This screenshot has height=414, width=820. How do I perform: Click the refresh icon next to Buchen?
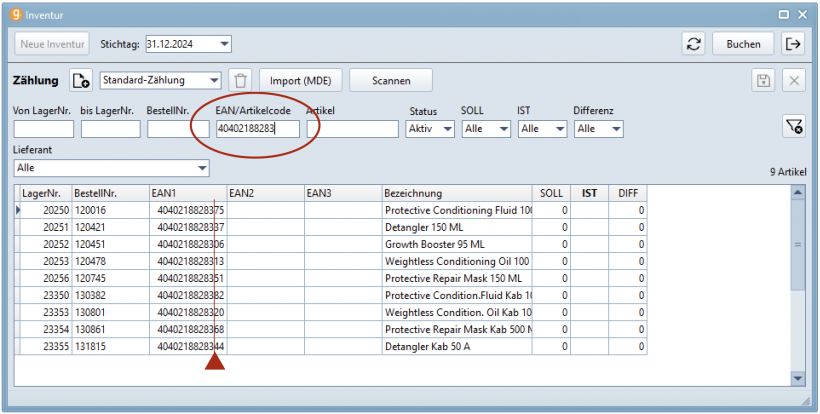click(693, 44)
